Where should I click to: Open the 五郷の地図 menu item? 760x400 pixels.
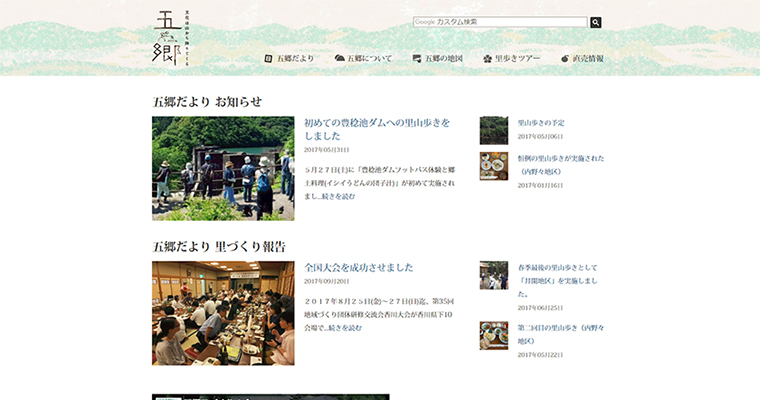[443, 58]
